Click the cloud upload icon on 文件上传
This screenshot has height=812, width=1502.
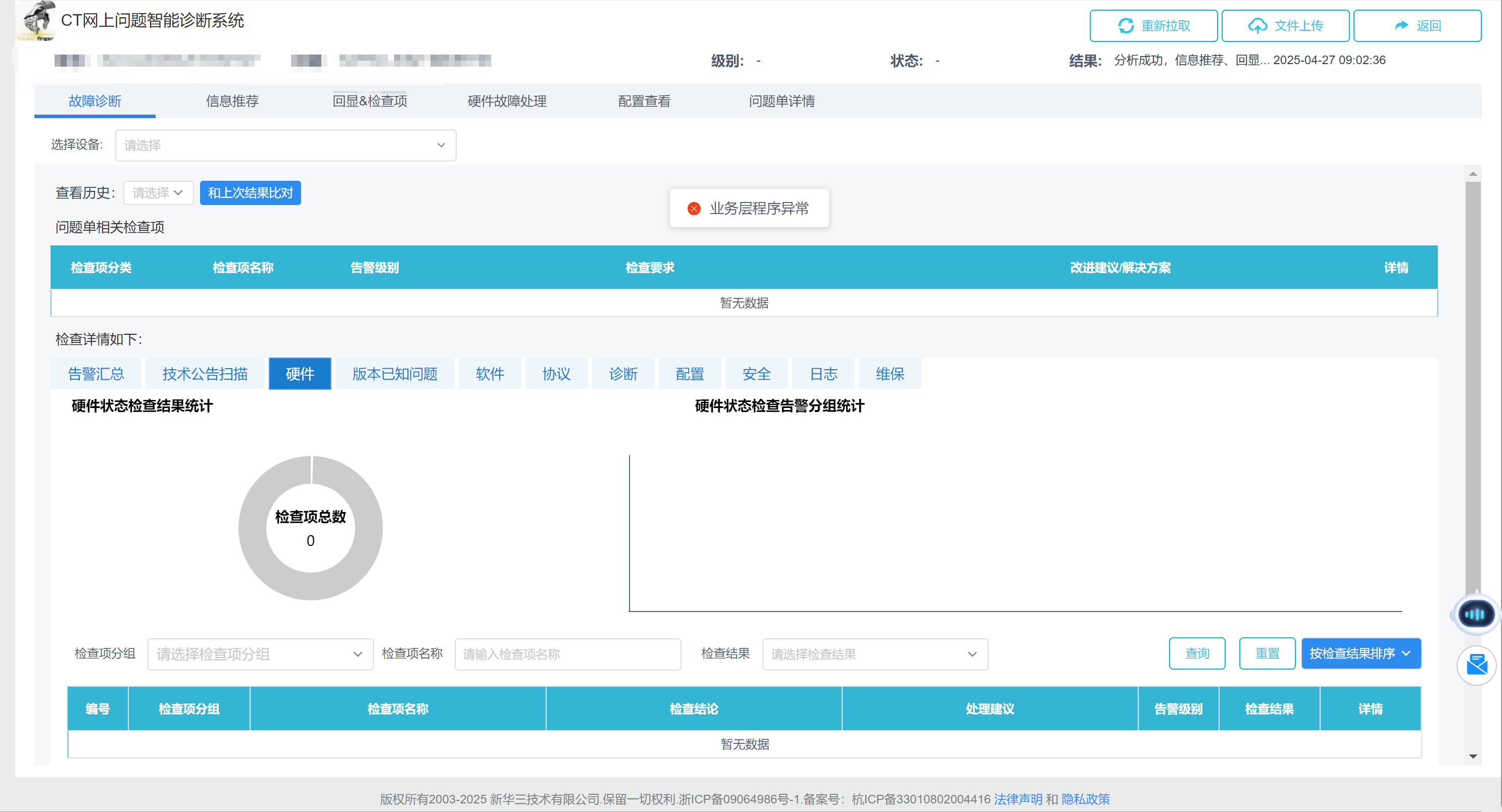click(x=1257, y=26)
